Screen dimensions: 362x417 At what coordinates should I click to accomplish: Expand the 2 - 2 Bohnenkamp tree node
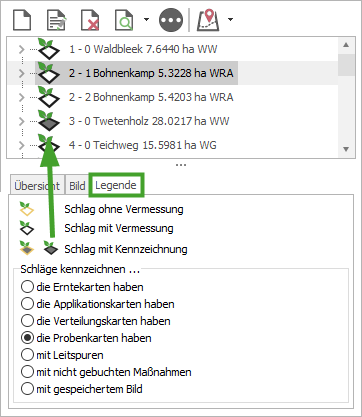22,97
